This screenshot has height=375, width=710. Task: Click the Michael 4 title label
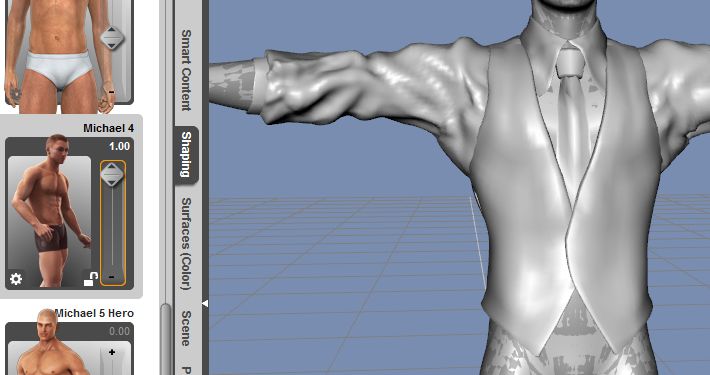point(109,129)
